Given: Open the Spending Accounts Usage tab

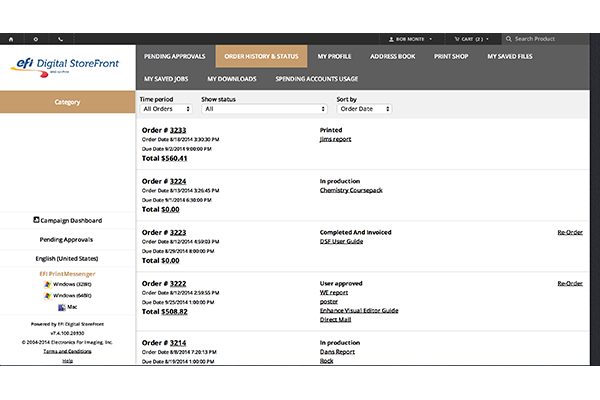Looking at the screenshot, I should [316, 78].
